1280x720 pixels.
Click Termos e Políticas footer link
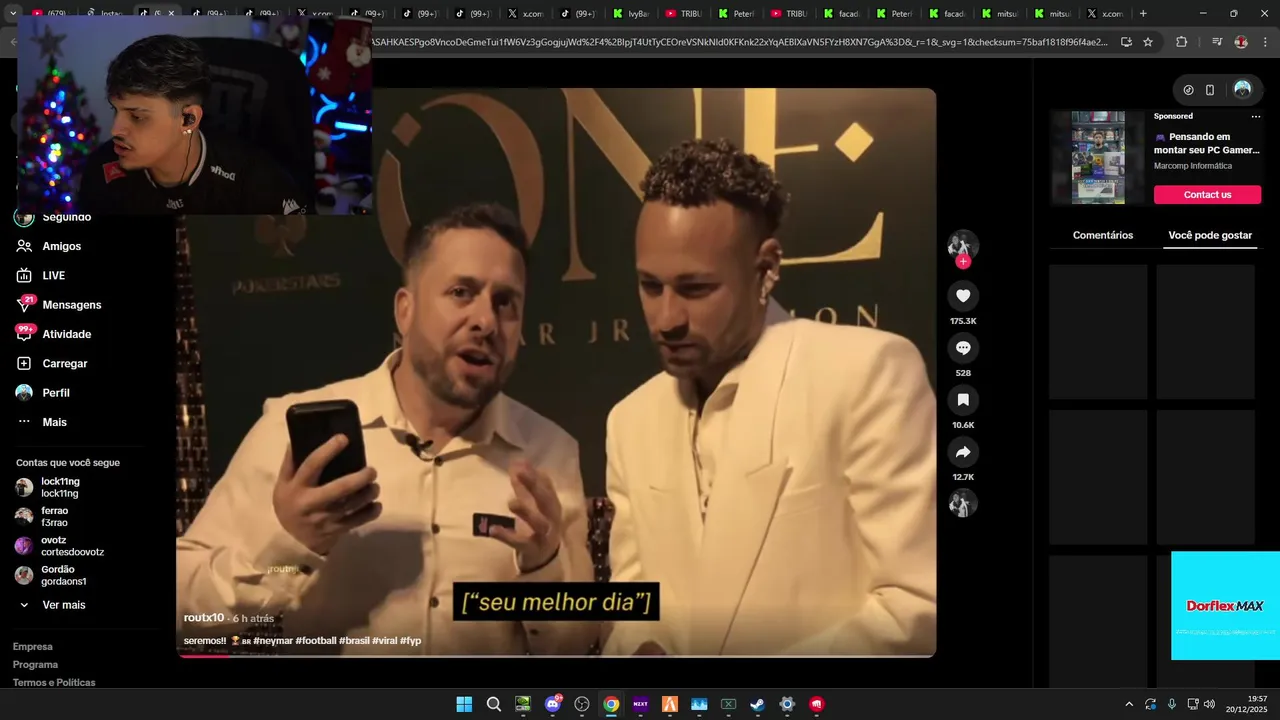(x=54, y=683)
